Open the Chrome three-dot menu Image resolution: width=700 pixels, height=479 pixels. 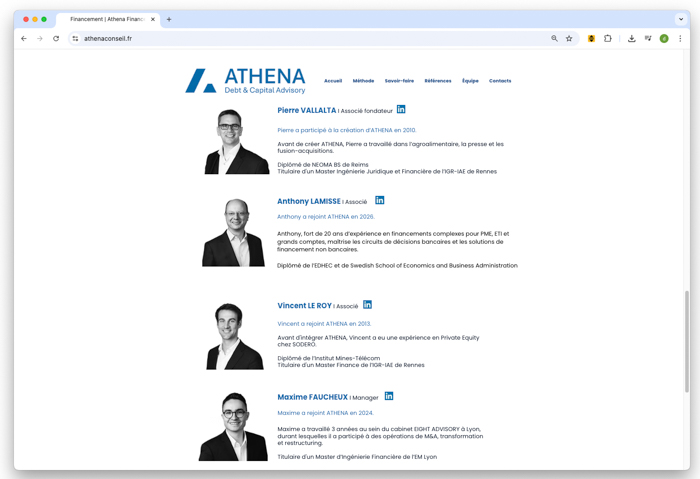point(680,38)
